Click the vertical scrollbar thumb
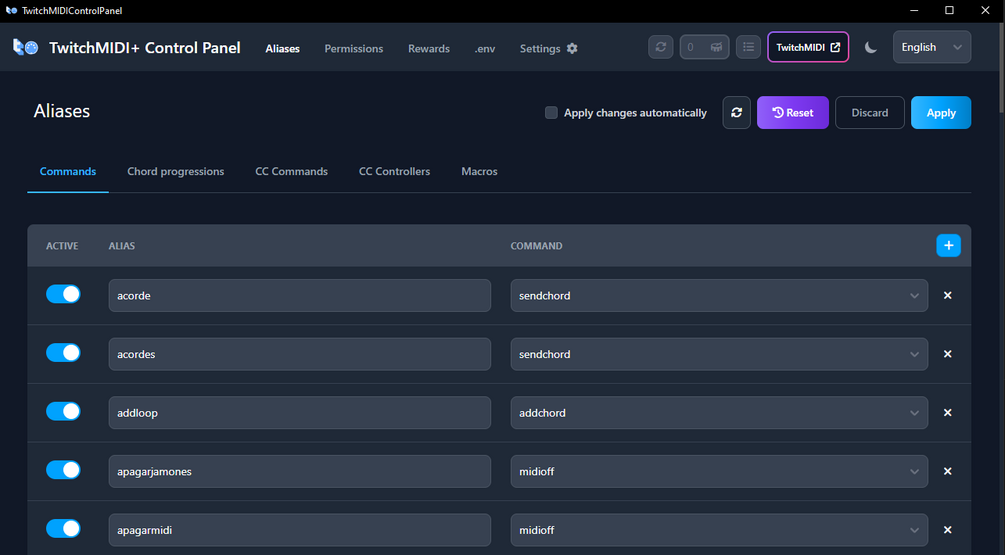This screenshot has width=1005, height=555. (1002, 69)
